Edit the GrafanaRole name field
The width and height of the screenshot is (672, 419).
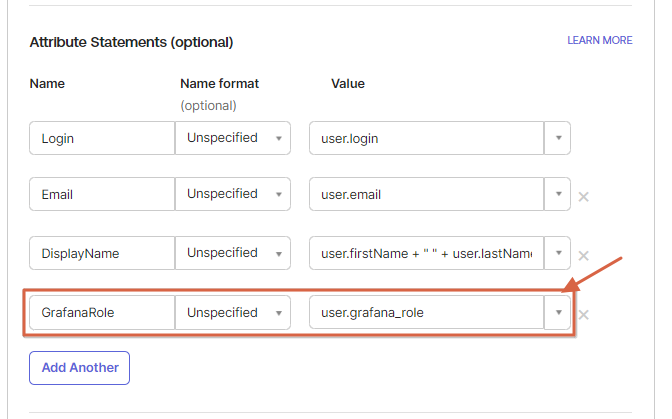point(101,313)
